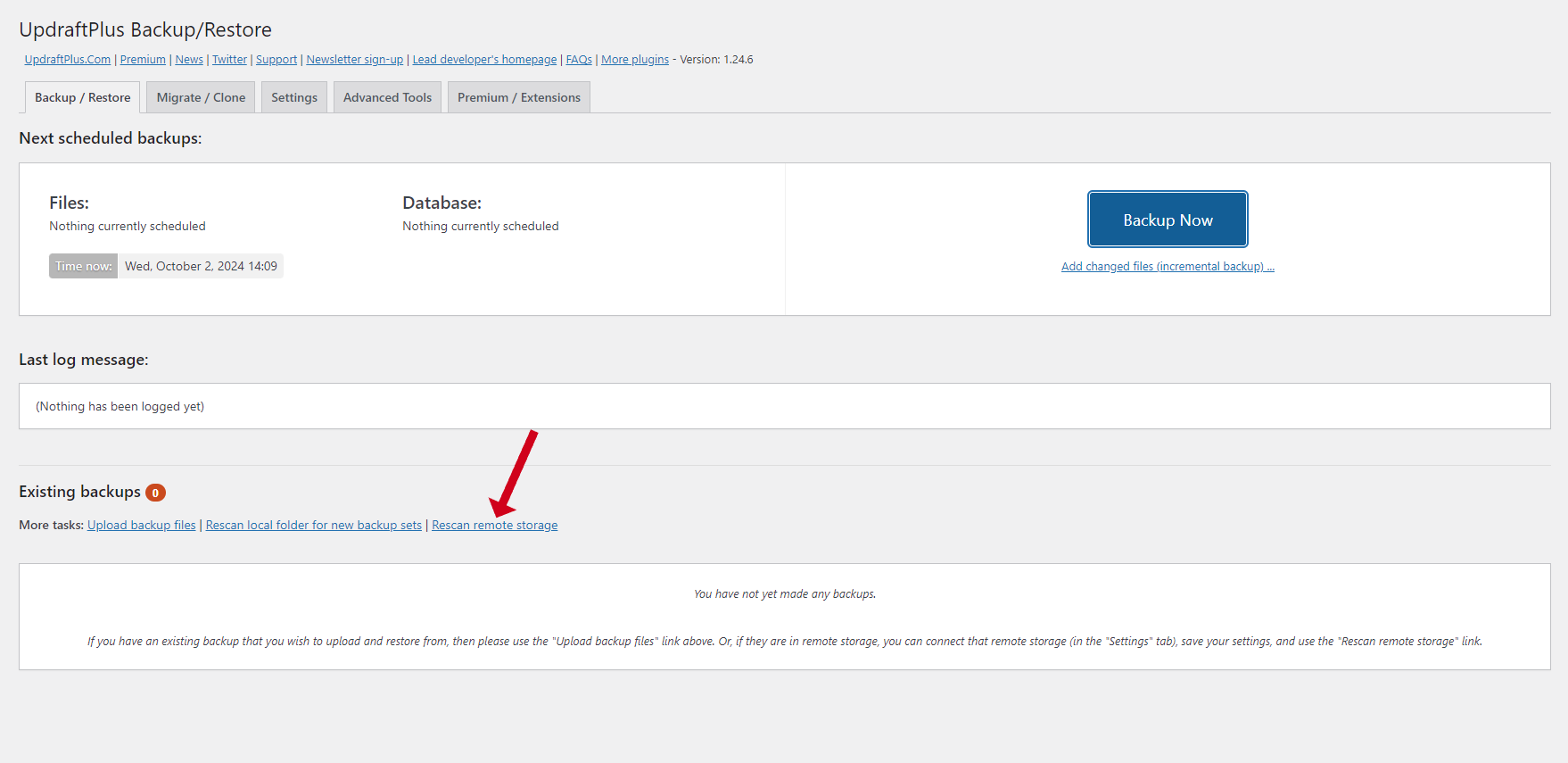The height and width of the screenshot is (763, 1568).
Task: Switch to the Advanced Tools tab
Action: [387, 98]
